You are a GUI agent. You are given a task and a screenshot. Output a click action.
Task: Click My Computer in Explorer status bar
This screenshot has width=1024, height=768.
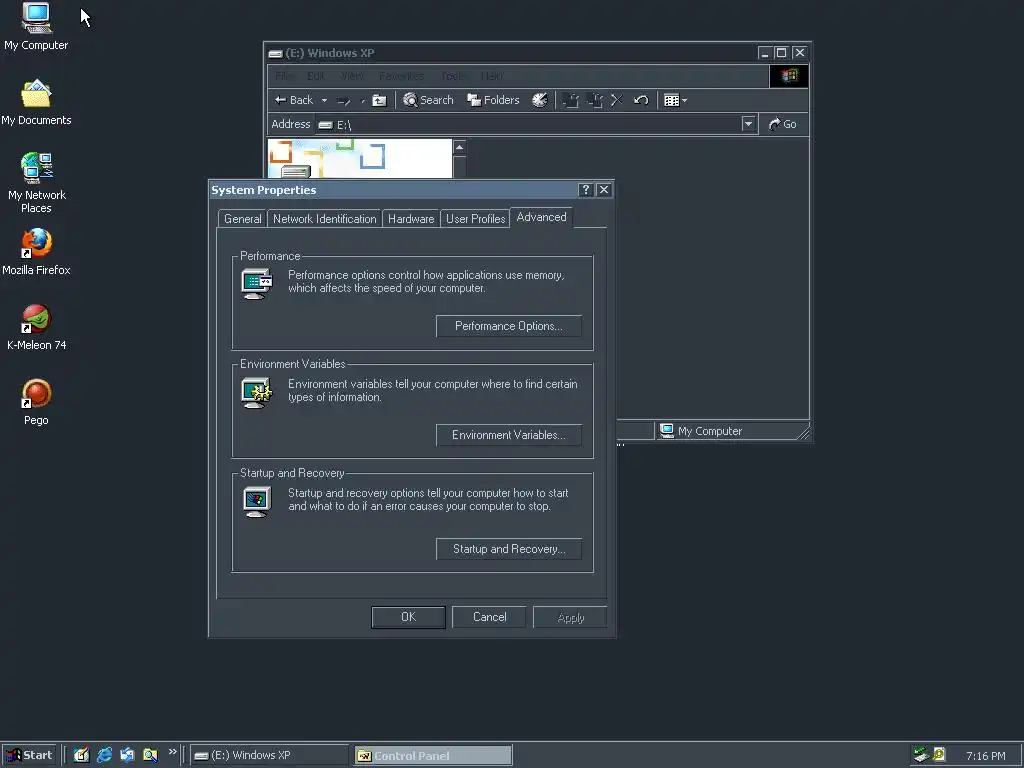[x=701, y=431]
